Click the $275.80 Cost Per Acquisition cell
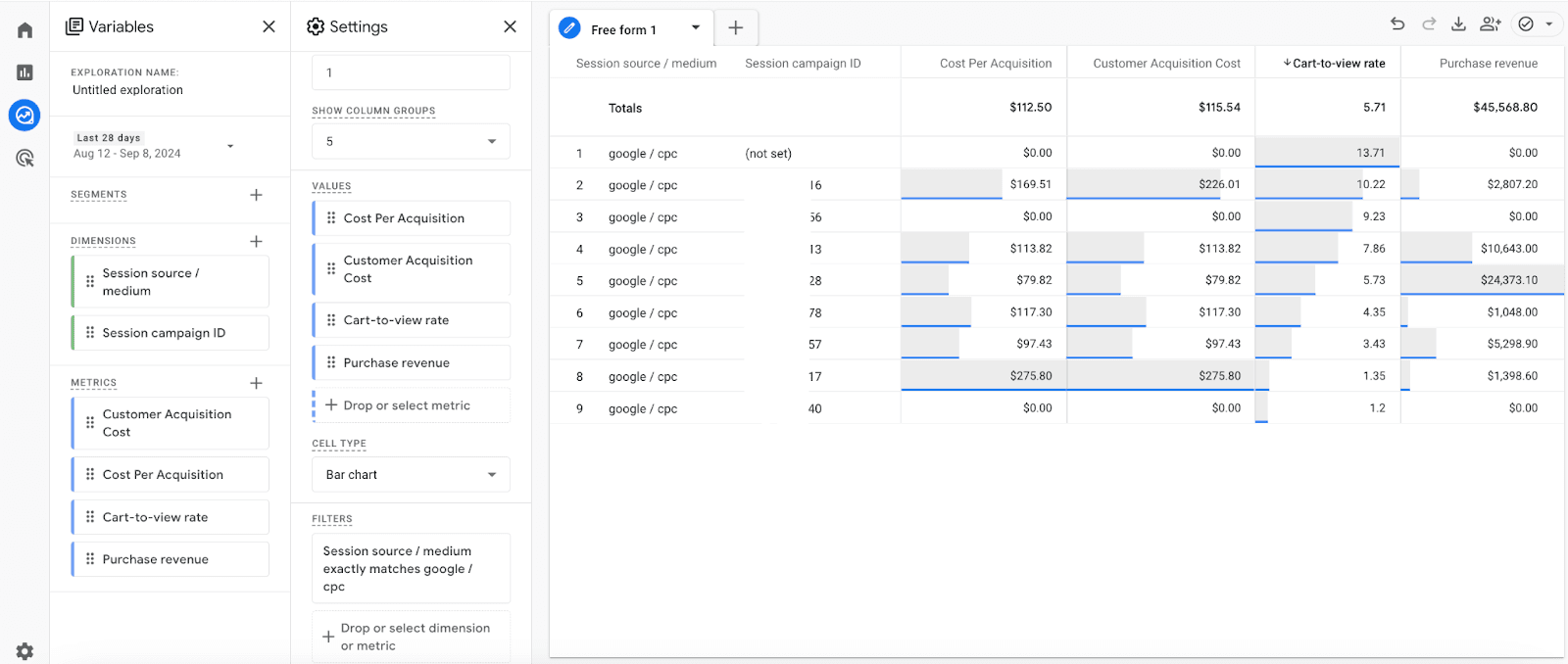 tap(983, 376)
